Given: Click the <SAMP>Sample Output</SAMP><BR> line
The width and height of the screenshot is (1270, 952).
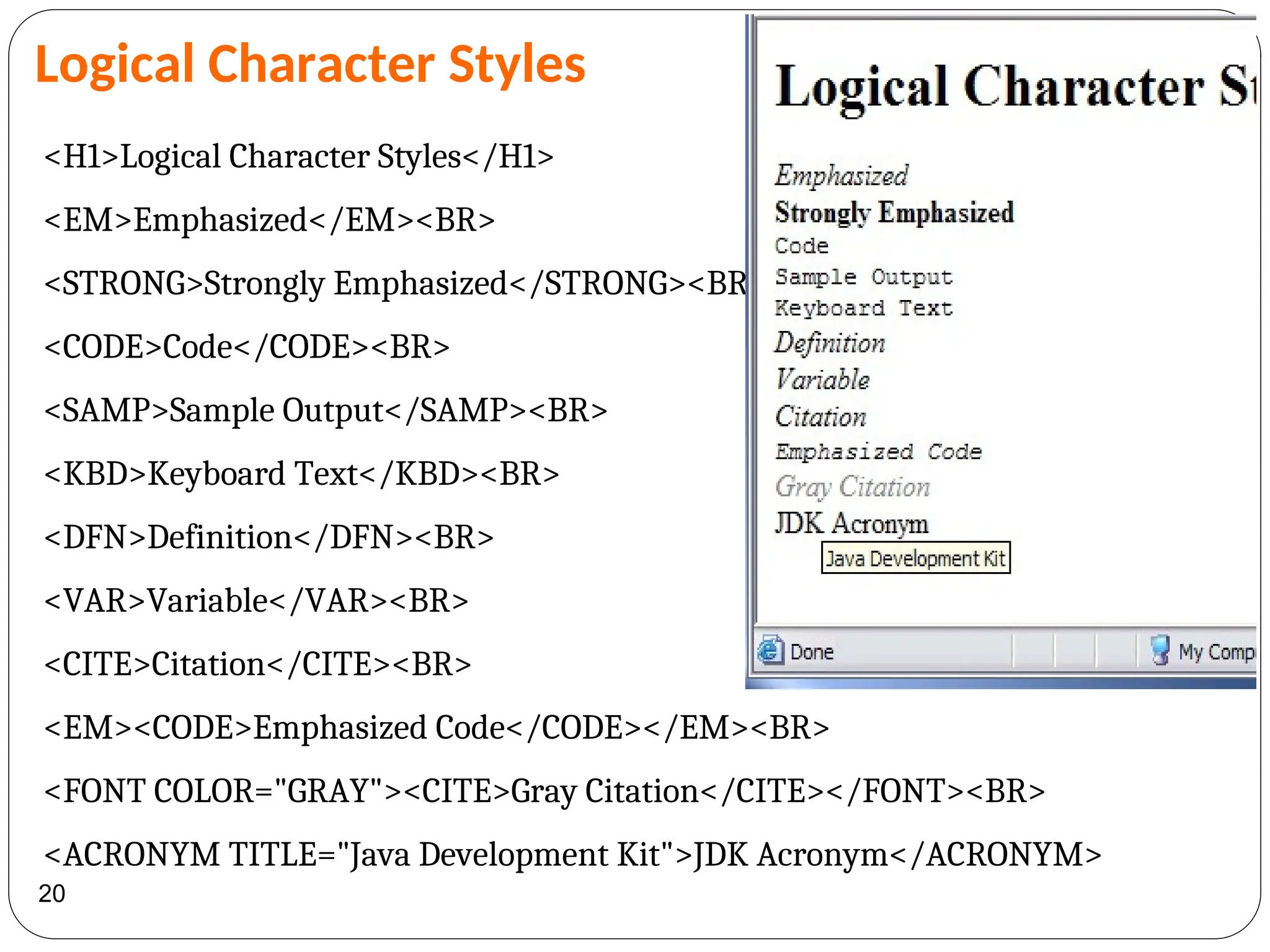Looking at the screenshot, I should pos(326,411).
